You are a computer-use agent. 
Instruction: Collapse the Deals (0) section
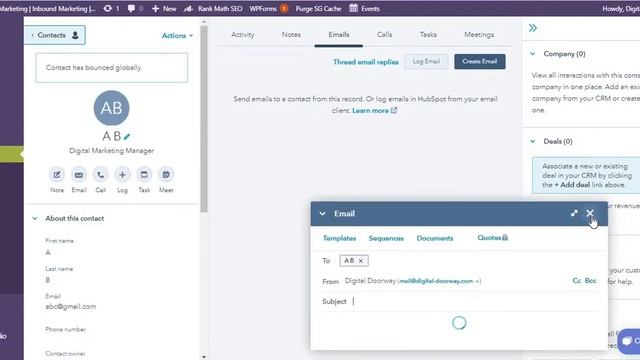[x=533, y=141]
